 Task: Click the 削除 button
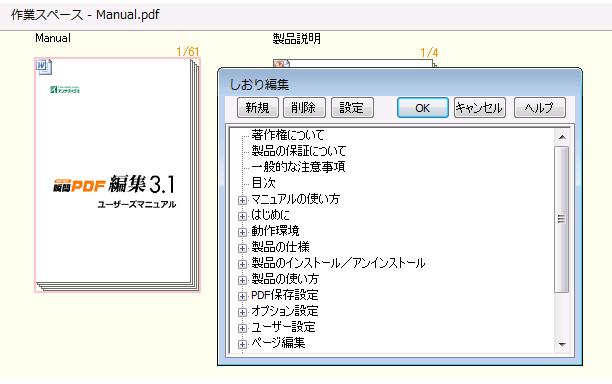[x=304, y=108]
